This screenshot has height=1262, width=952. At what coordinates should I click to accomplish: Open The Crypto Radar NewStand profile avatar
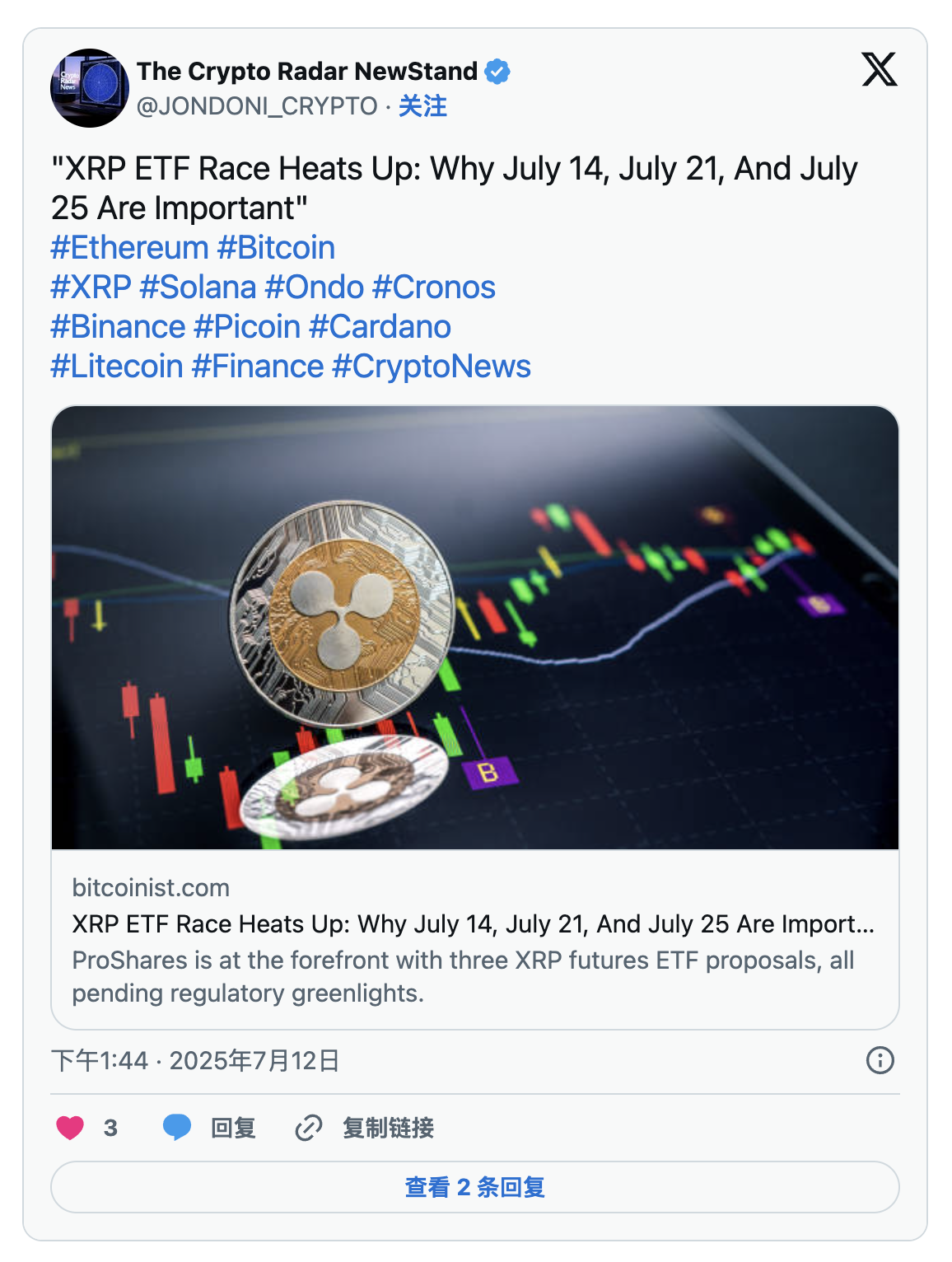pos(90,88)
